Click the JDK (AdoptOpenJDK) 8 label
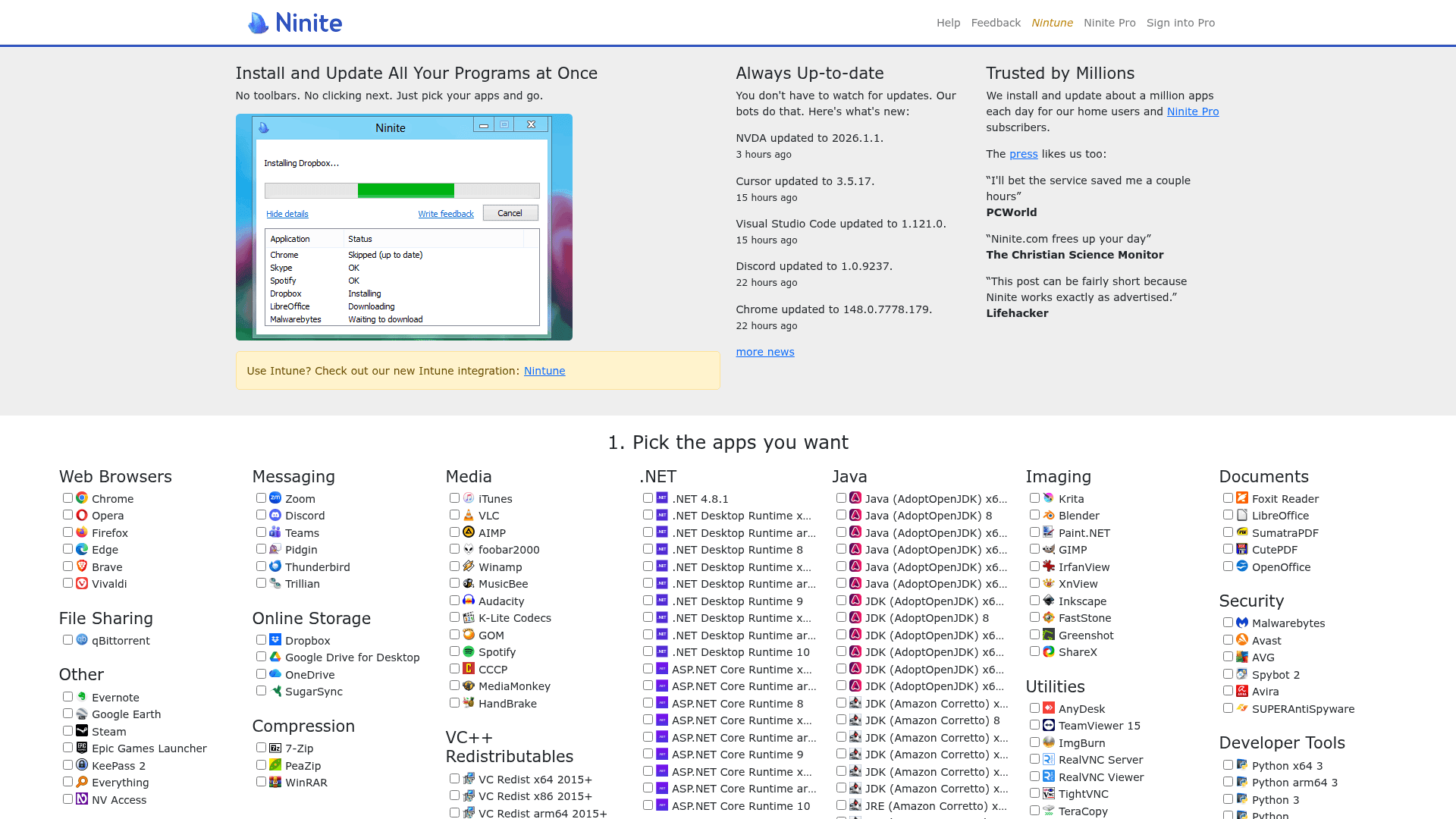Screen dimensions: 1456x819 tap(928, 618)
